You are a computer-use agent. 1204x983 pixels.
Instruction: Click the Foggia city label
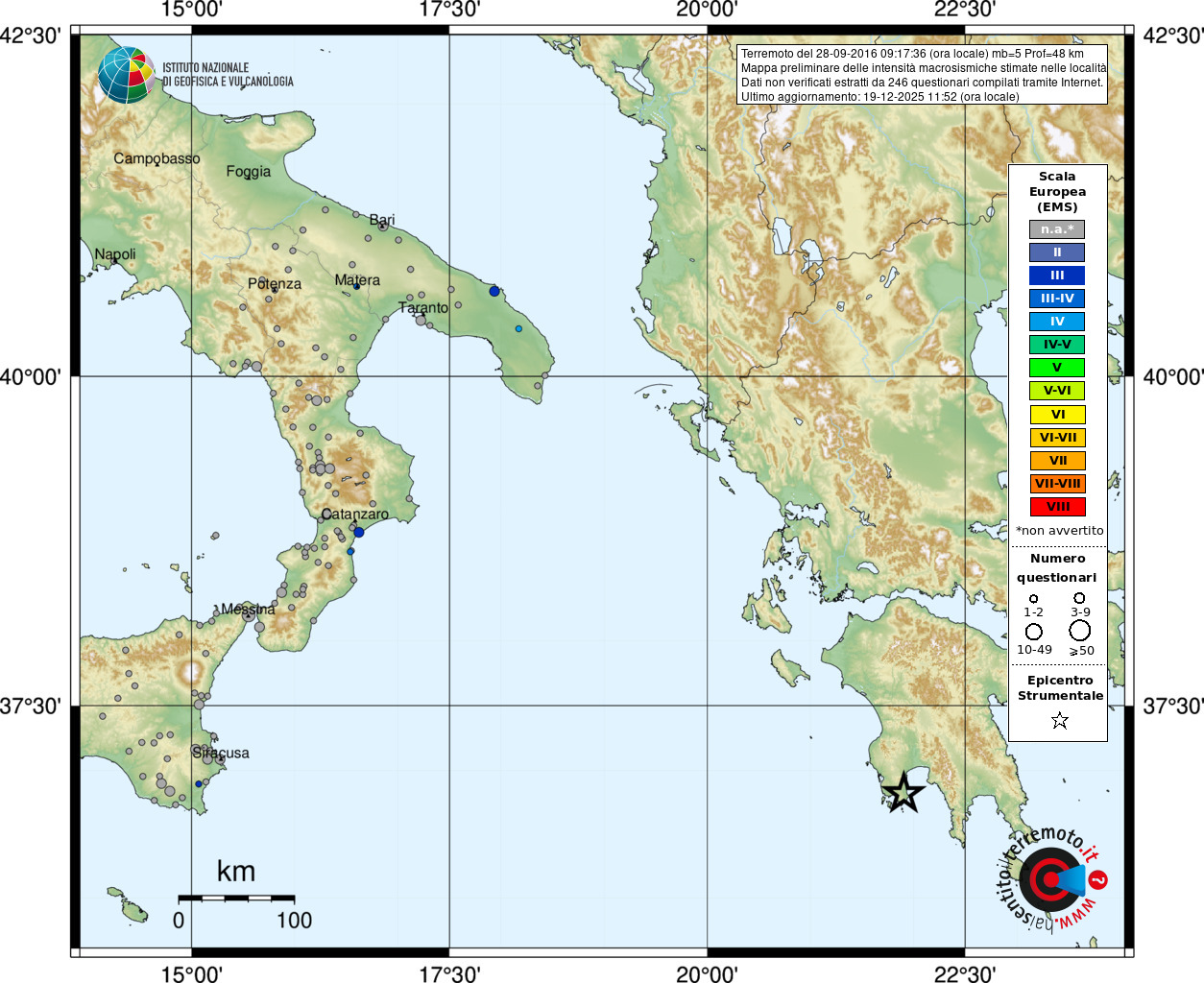pos(249,172)
